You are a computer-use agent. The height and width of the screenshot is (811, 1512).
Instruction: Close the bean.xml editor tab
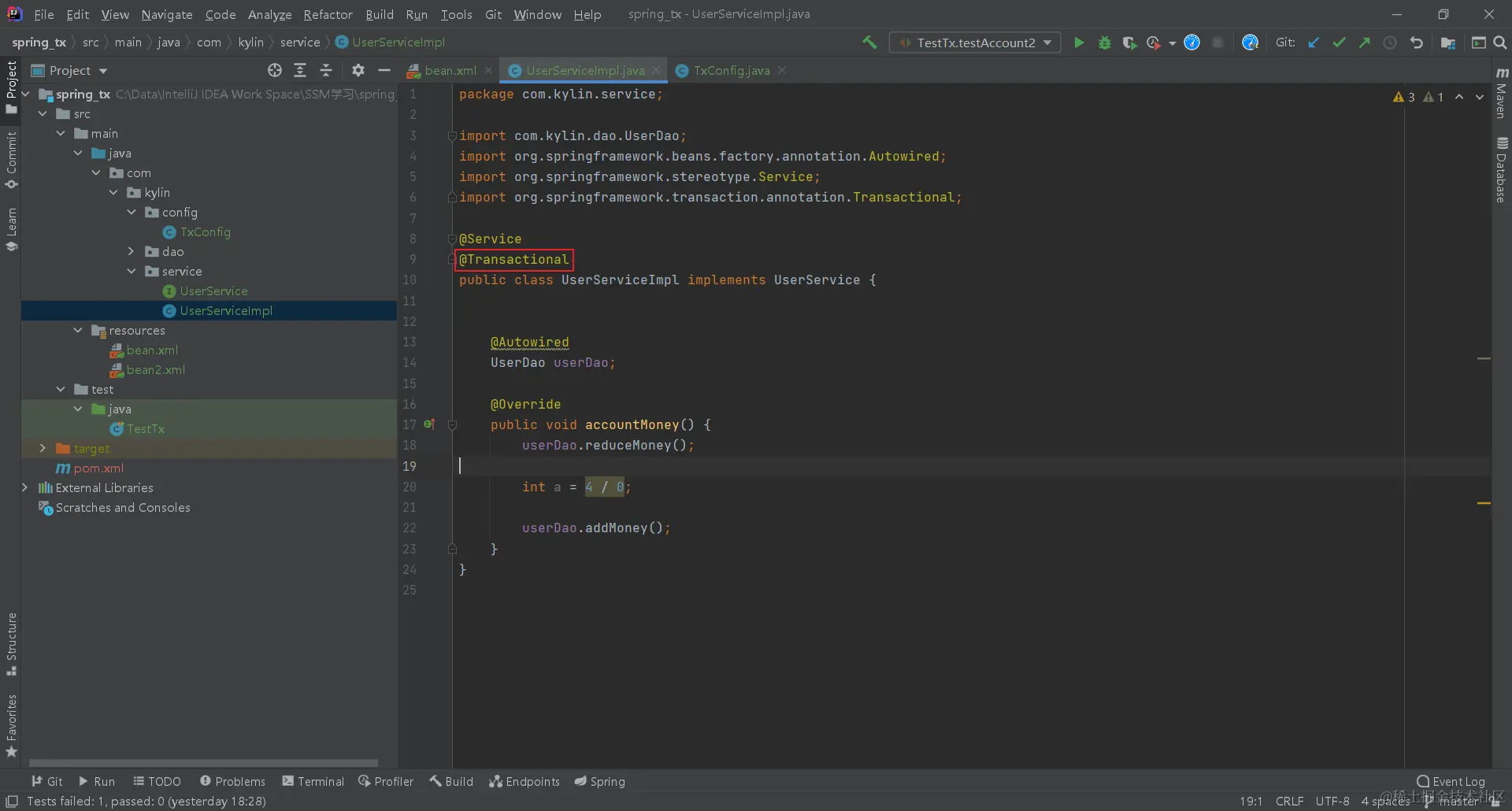pos(488,71)
